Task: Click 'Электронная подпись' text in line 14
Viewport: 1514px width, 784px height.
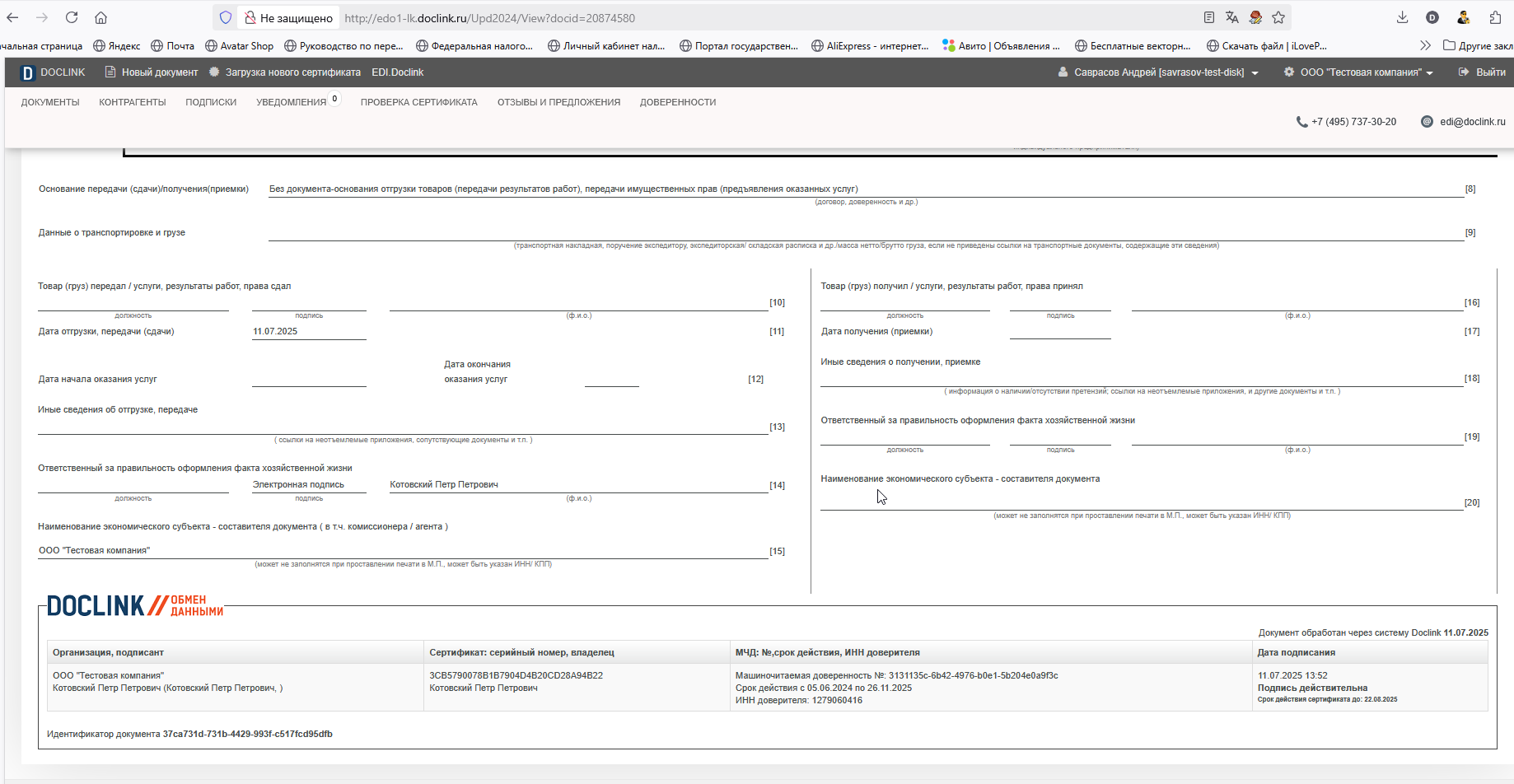Action: [298, 484]
